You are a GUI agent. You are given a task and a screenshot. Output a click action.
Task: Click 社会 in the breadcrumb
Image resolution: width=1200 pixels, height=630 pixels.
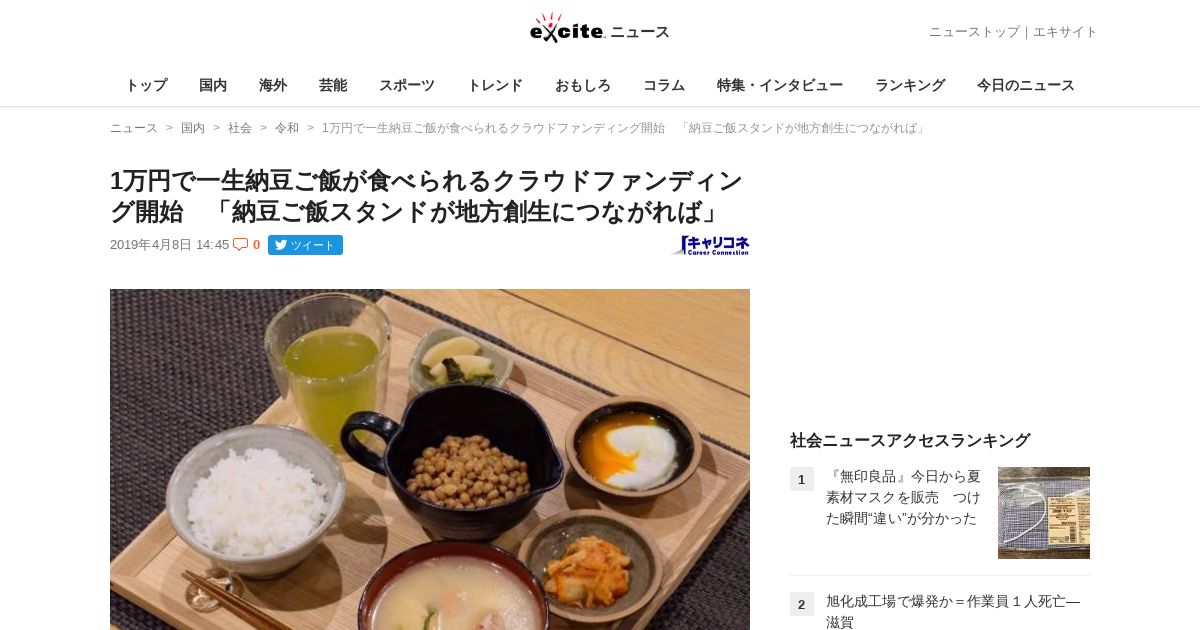pos(240,128)
